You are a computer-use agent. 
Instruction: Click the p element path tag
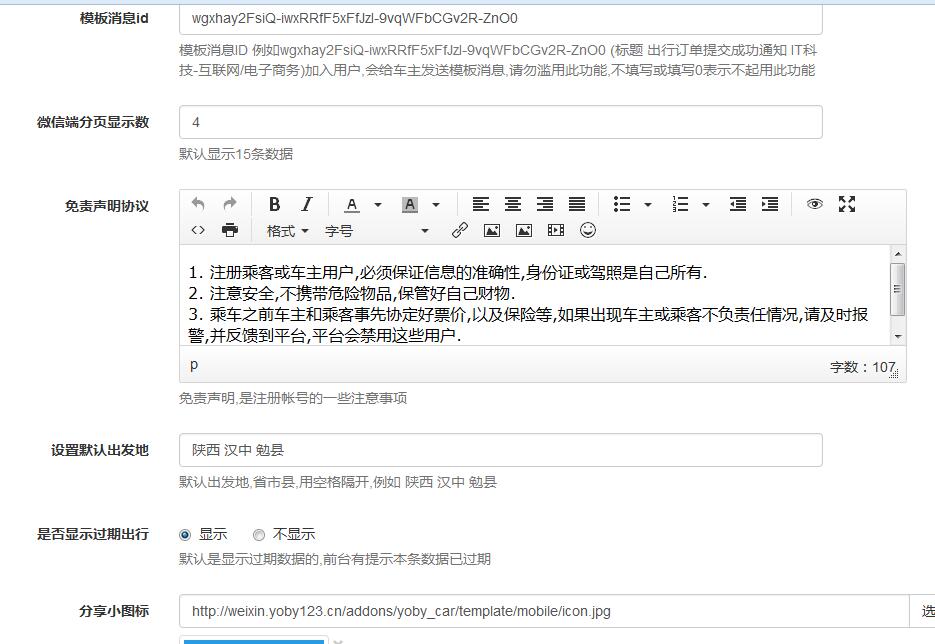pos(194,364)
